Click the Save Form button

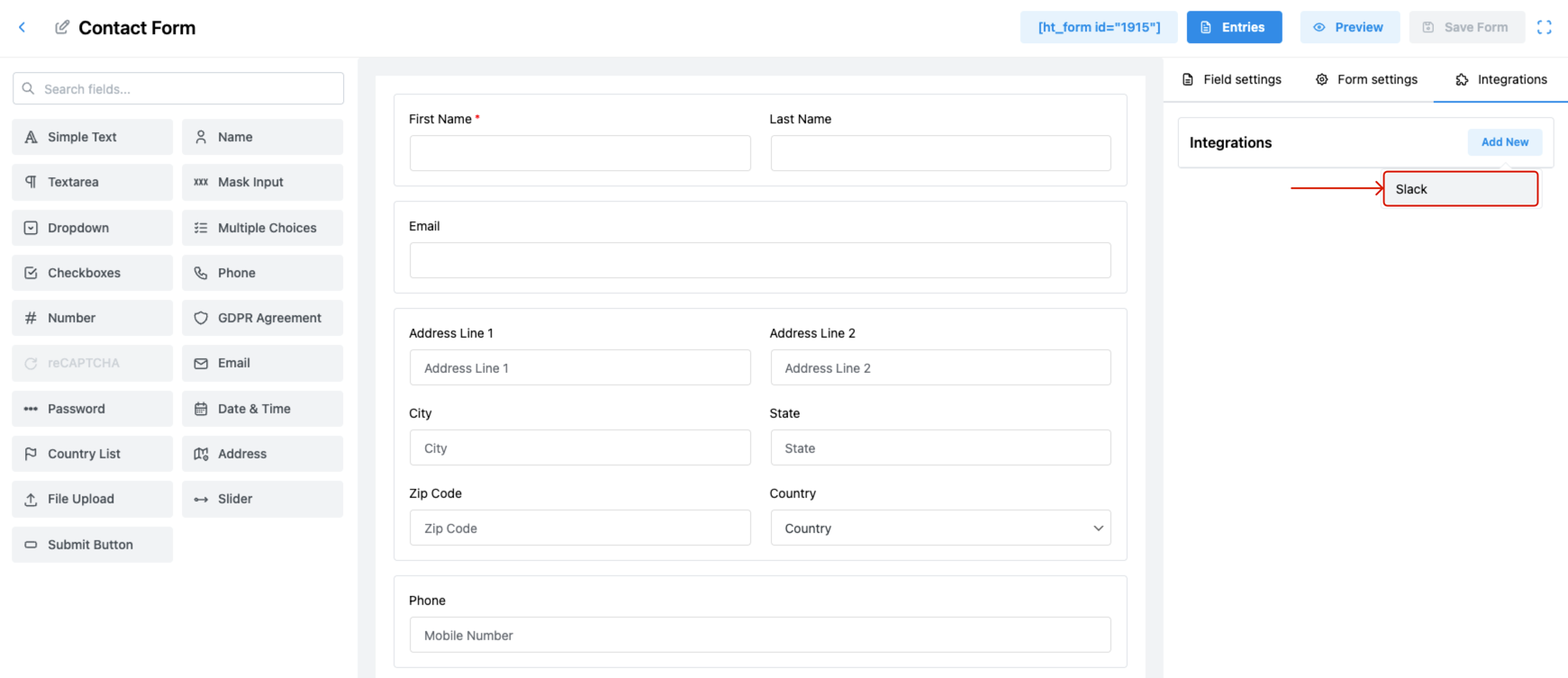pos(1466,27)
